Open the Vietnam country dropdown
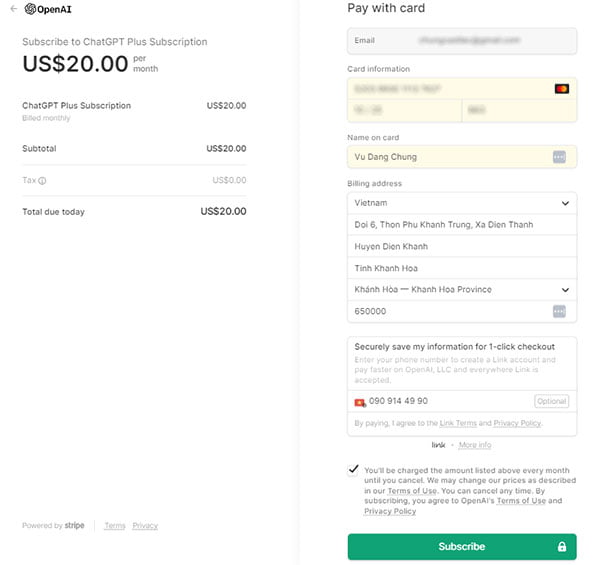This screenshot has height=565, width=600. pos(462,203)
